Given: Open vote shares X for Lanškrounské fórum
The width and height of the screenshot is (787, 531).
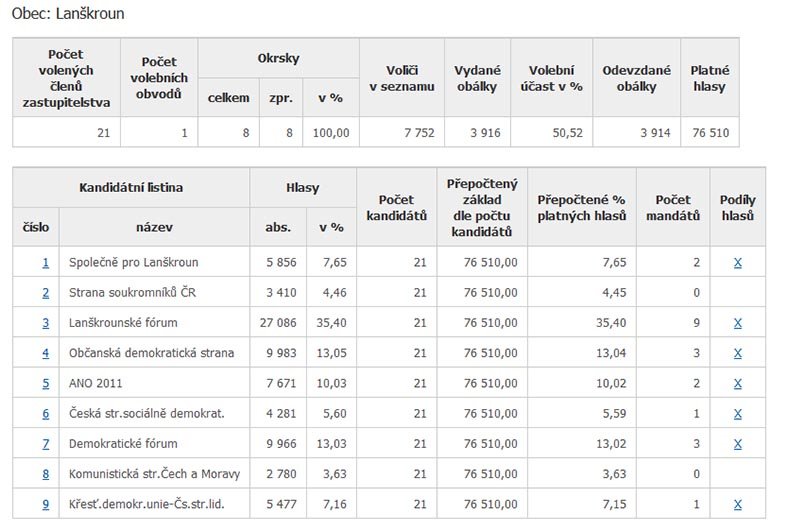Looking at the screenshot, I should click(x=737, y=323).
